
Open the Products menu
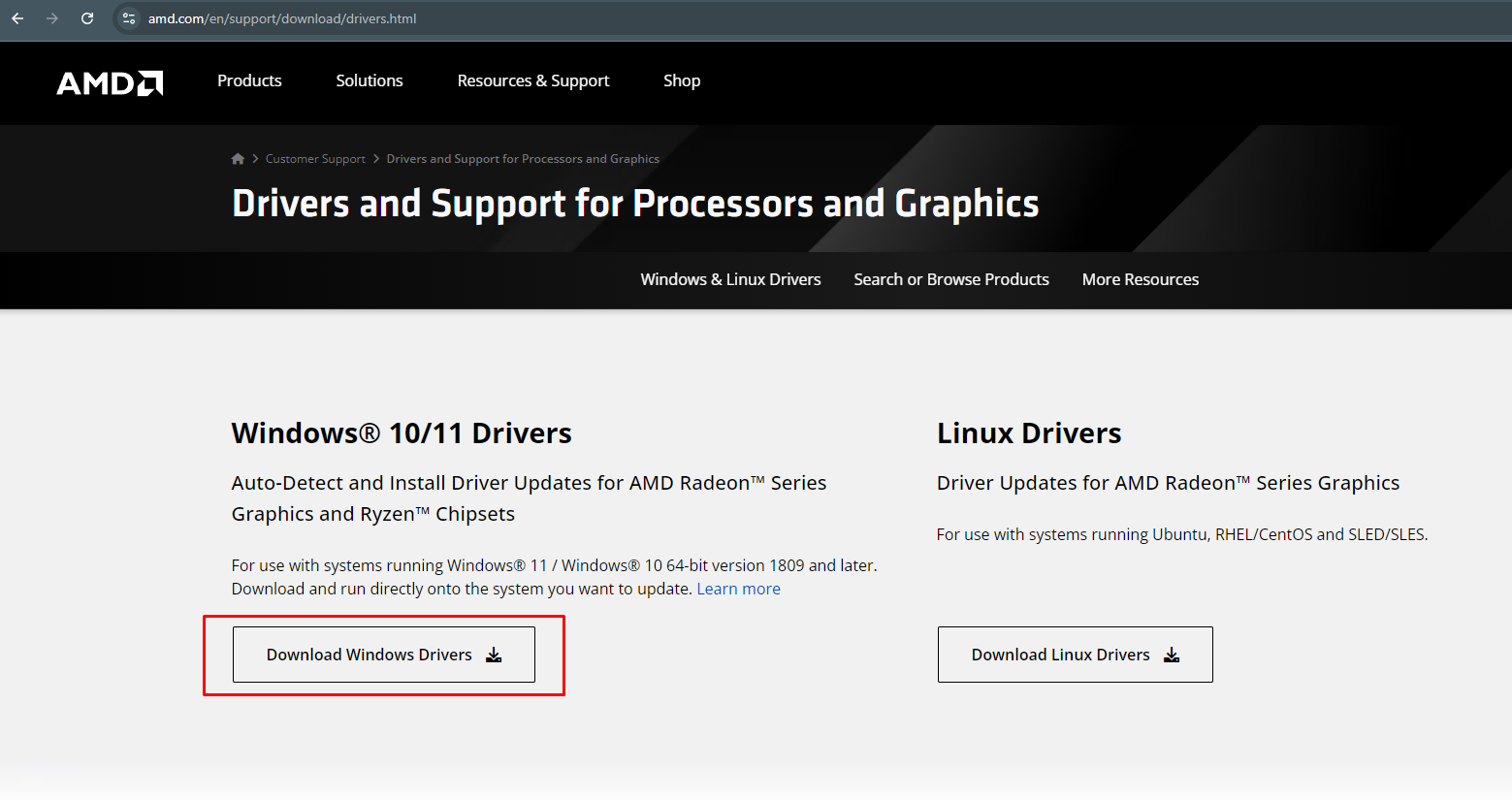click(x=249, y=80)
